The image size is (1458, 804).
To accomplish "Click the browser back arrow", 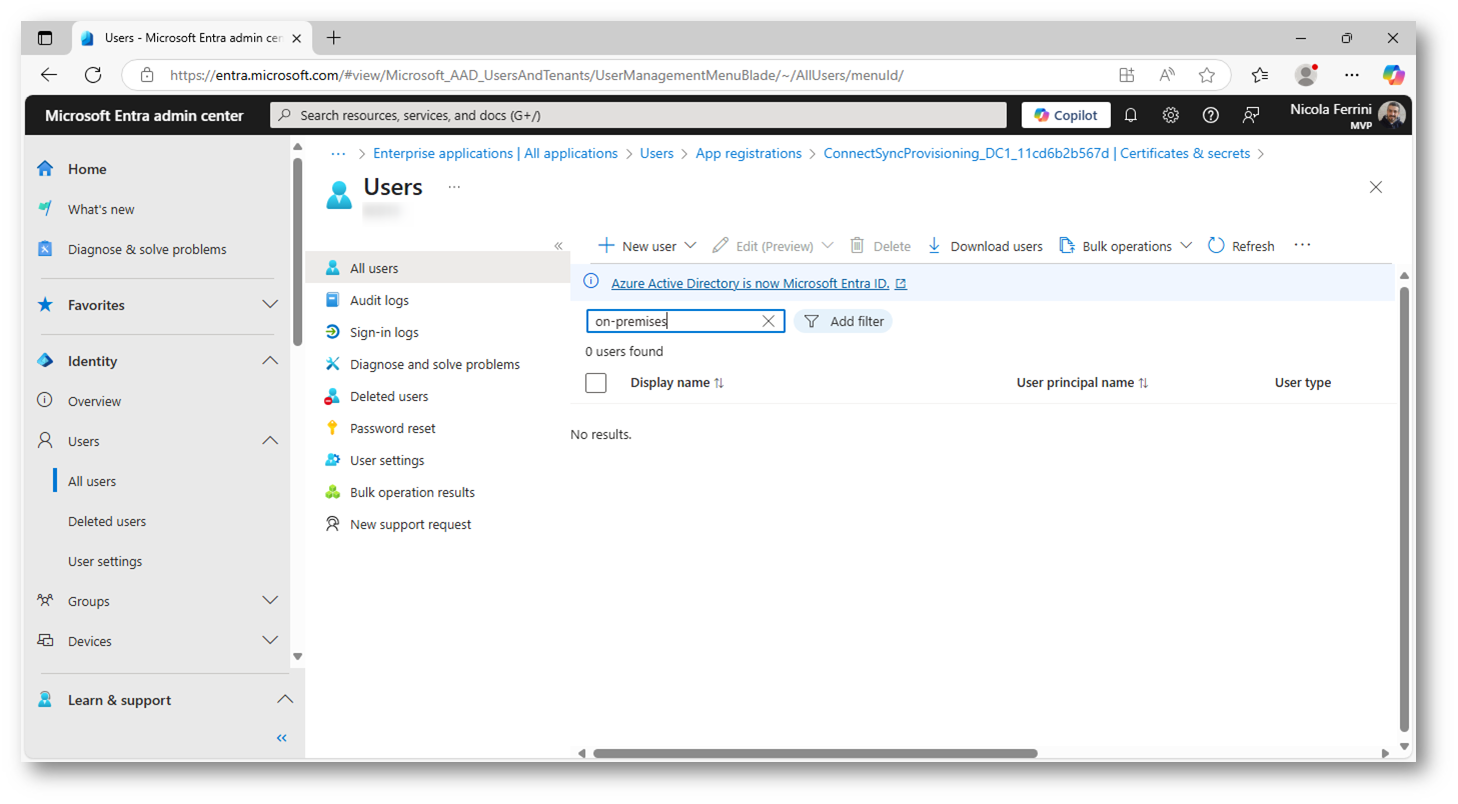I will (x=48, y=75).
